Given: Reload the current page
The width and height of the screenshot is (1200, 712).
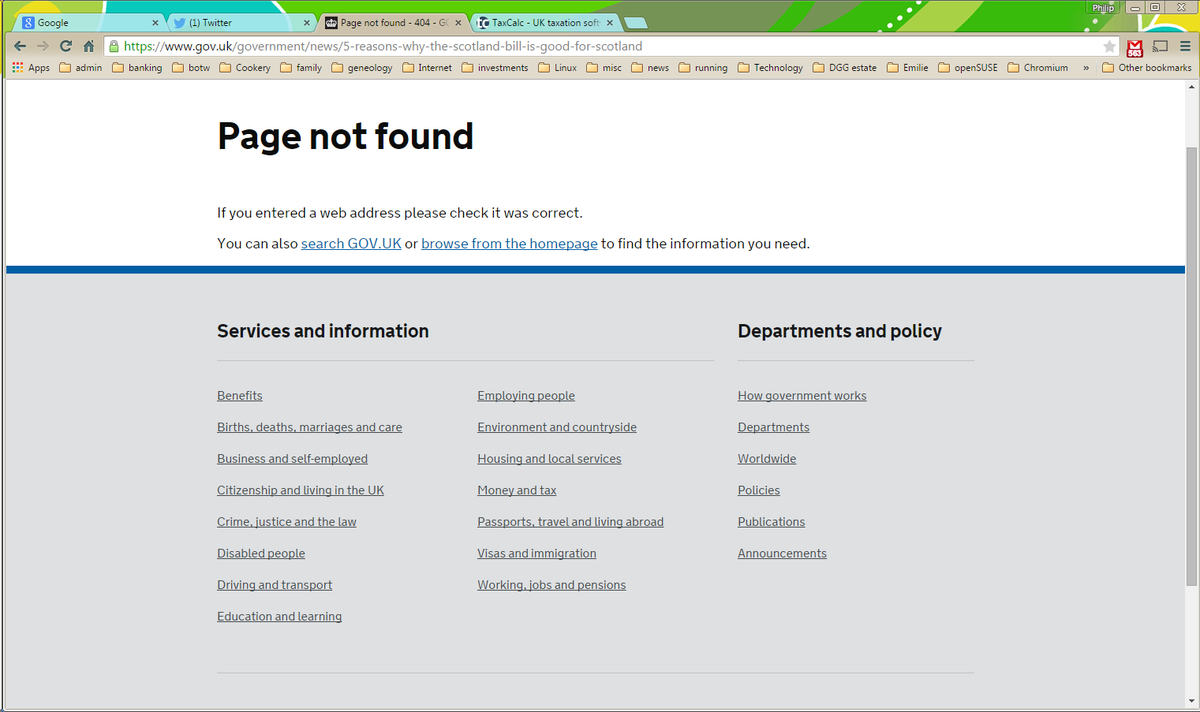Looking at the screenshot, I should 64,45.
